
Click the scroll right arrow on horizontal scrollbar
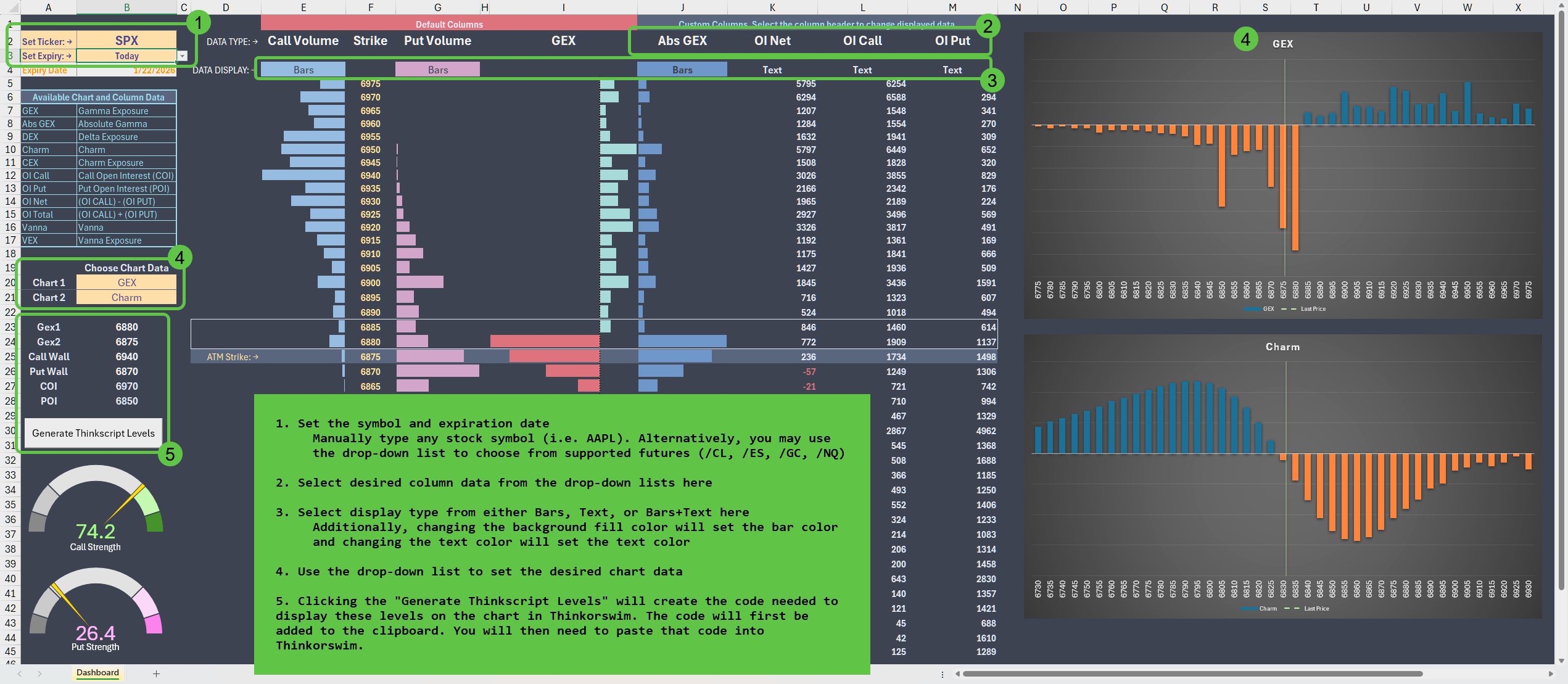[x=1551, y=674]
